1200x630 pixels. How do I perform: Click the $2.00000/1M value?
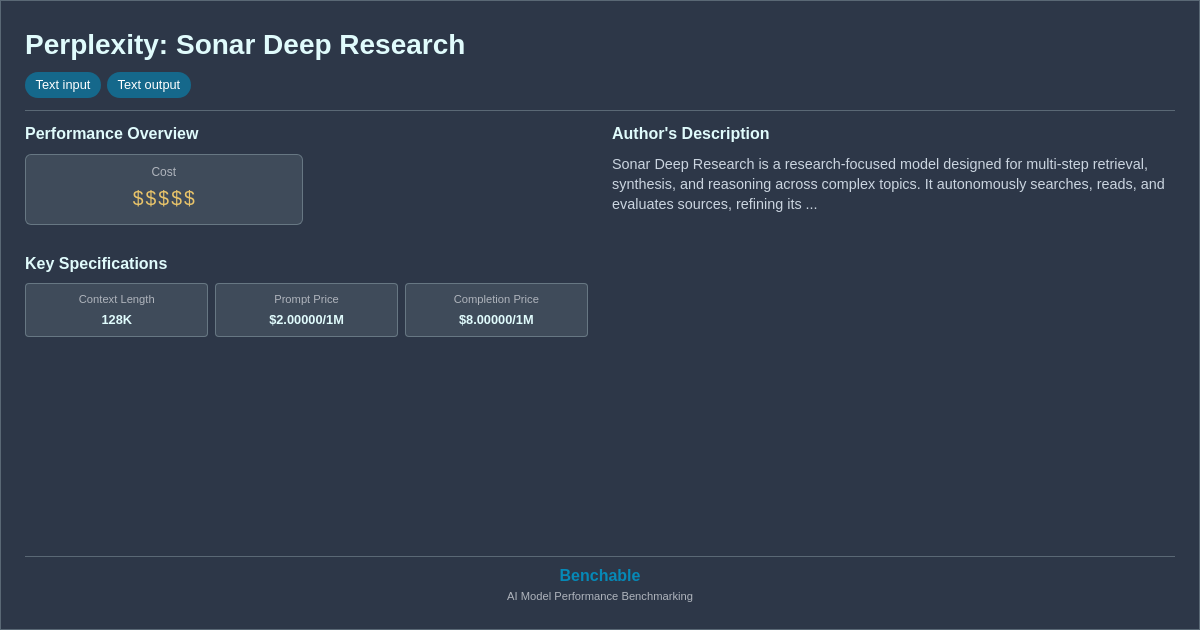306,320
